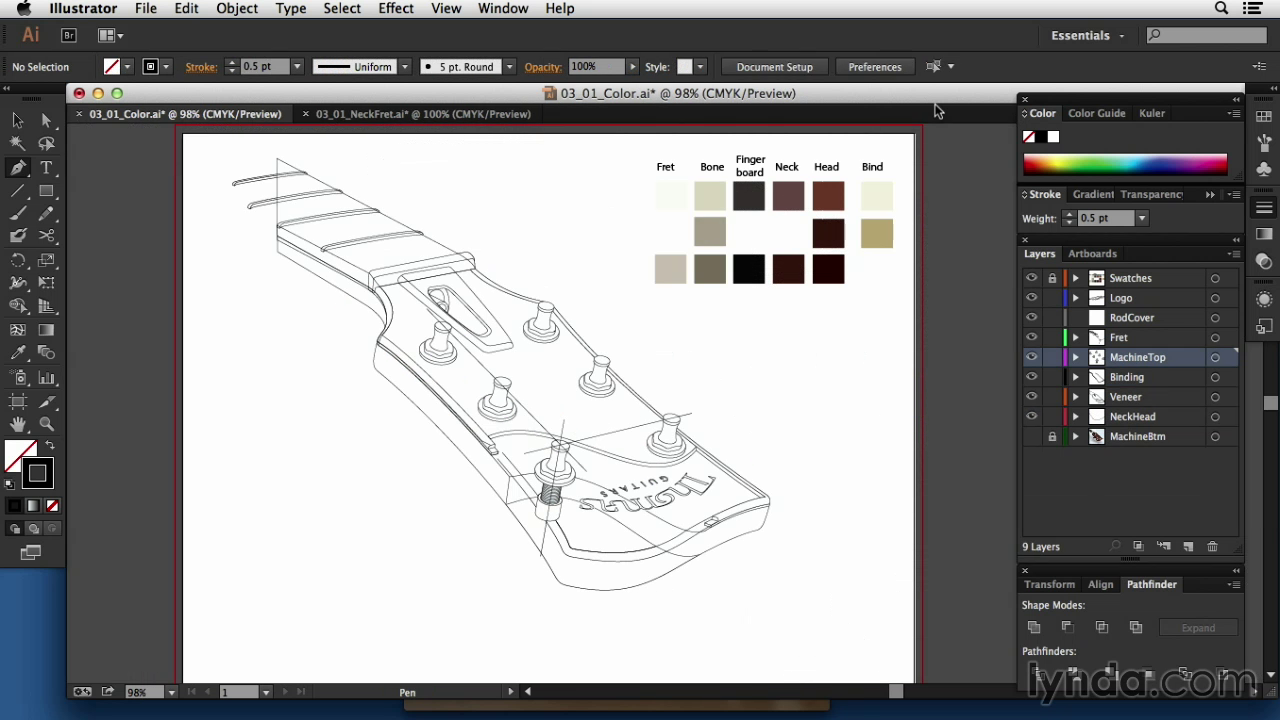Expand the Logo layer contents

[1076, 298]
